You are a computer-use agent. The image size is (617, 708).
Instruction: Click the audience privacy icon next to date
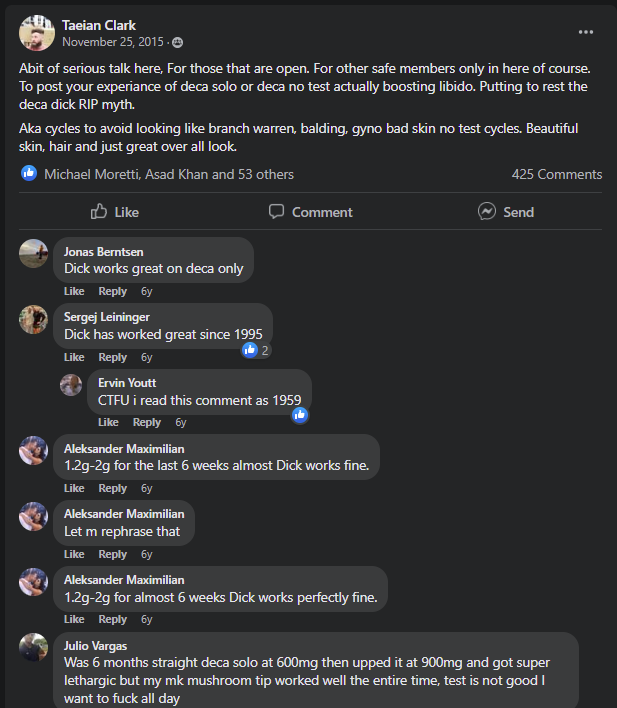pos(177,43)
